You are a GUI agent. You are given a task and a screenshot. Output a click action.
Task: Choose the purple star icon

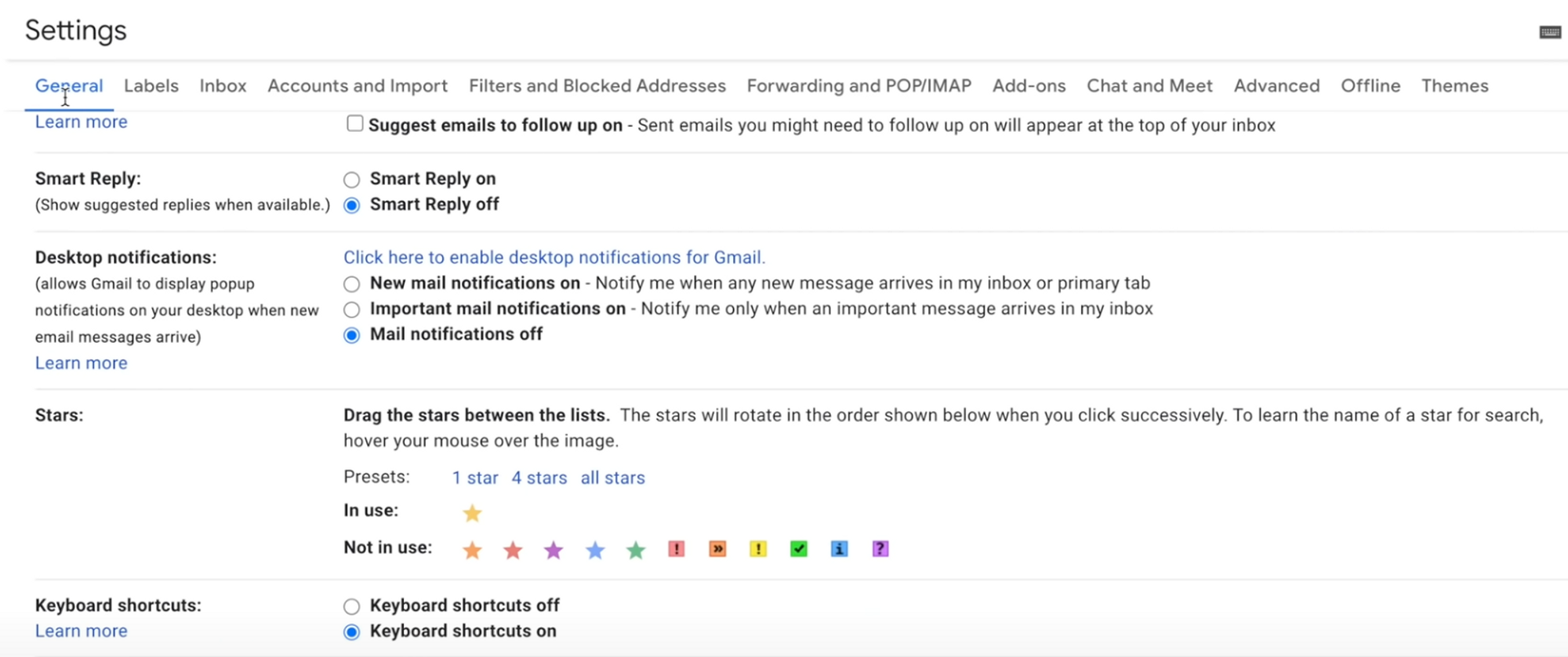click(x=554, y=550)
